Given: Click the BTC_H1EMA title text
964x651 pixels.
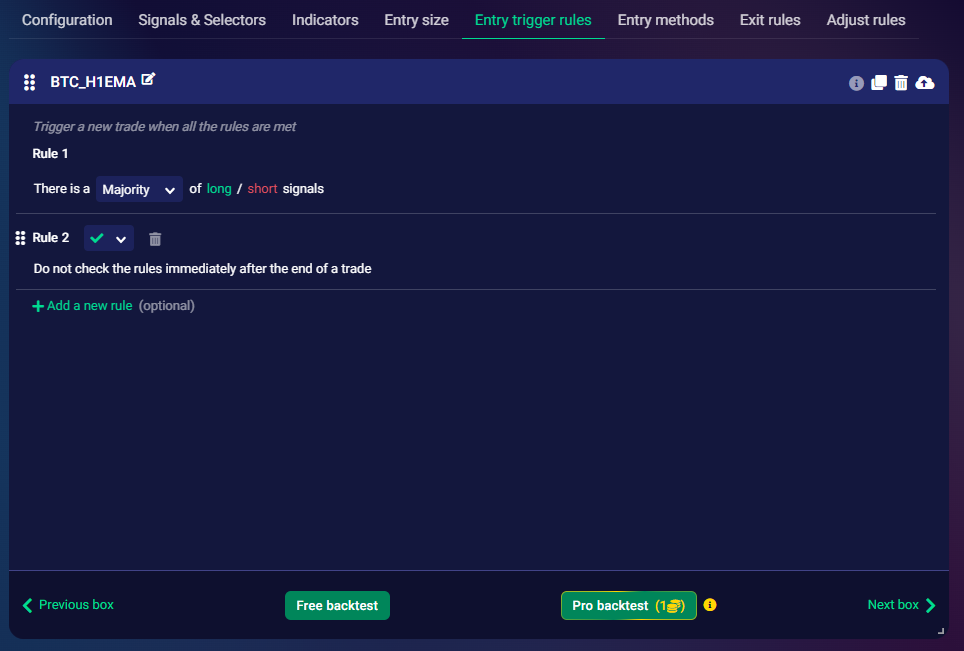Looking at the screenshot, I should (x=93, y=82).
